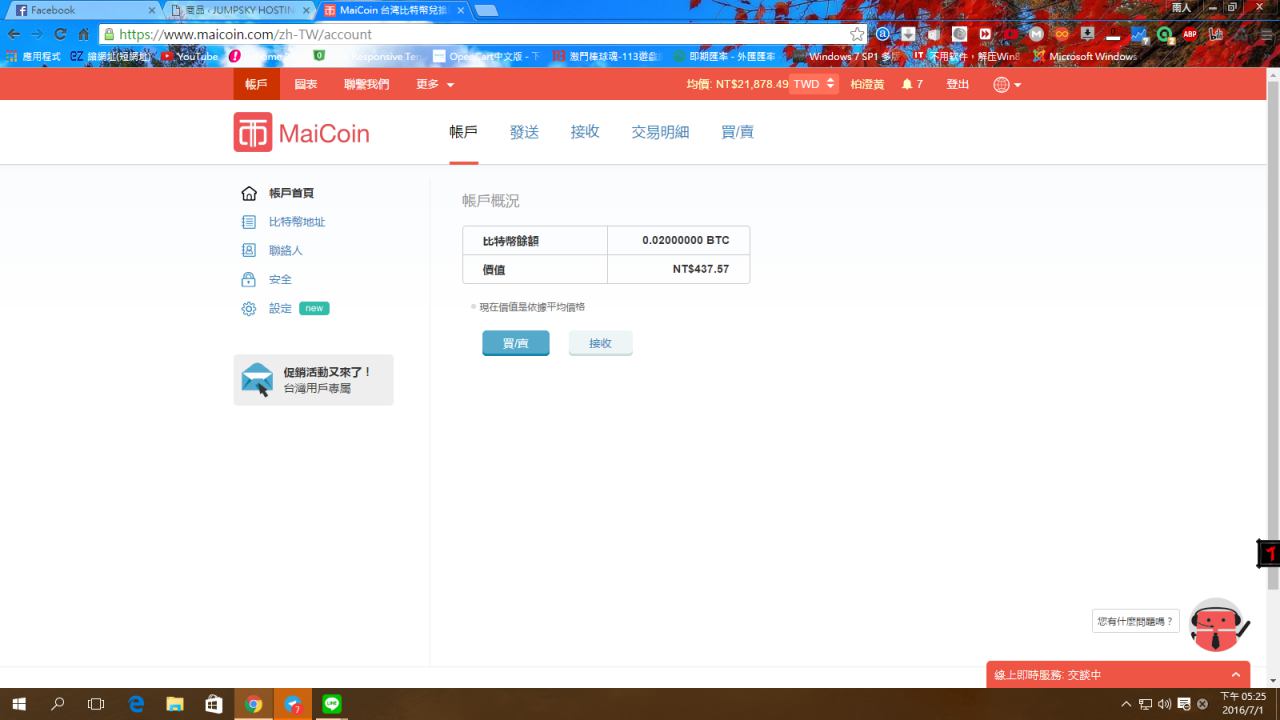This screenshot has height=720, width=1280.
Task: Click the chat mascot robot icon
Action: click(x=1215, y=625)
